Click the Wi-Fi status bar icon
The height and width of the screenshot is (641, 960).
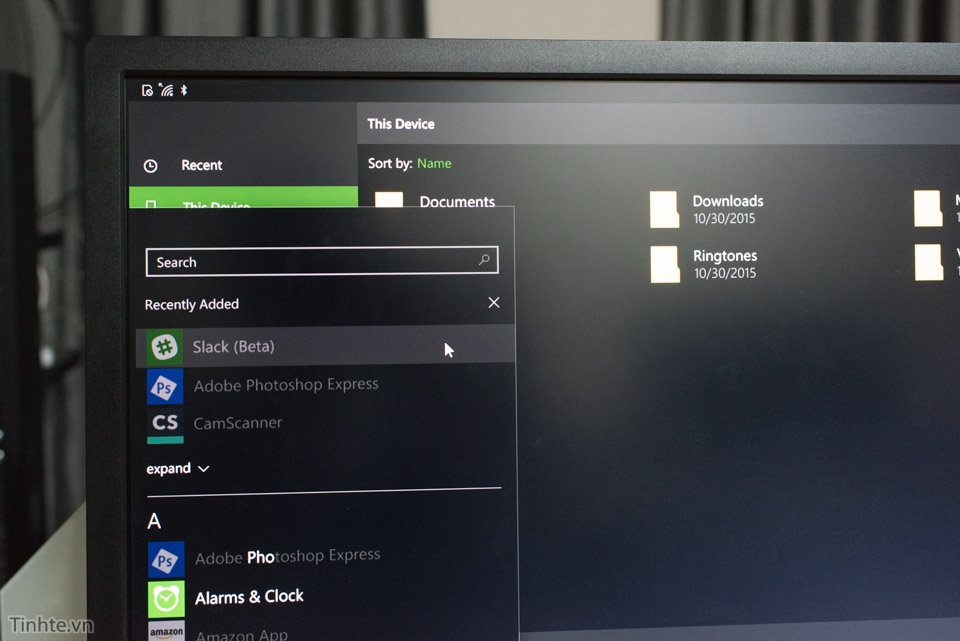point(166,91)
